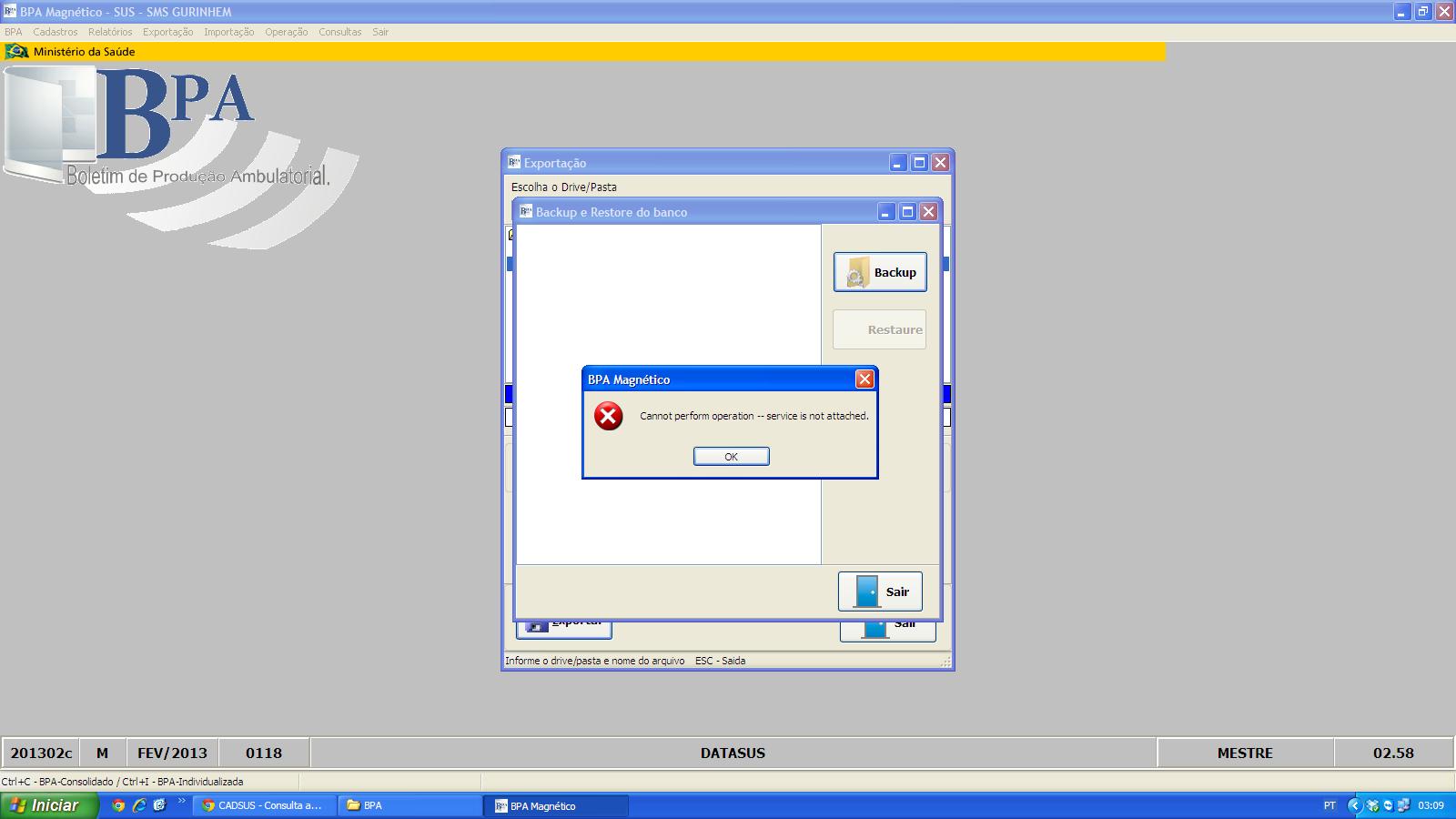The height and width of the screenshot is (819, 1456).
Task: Click the network connection tray icon
Action: pyautogui.click(x=1402, y=805)
